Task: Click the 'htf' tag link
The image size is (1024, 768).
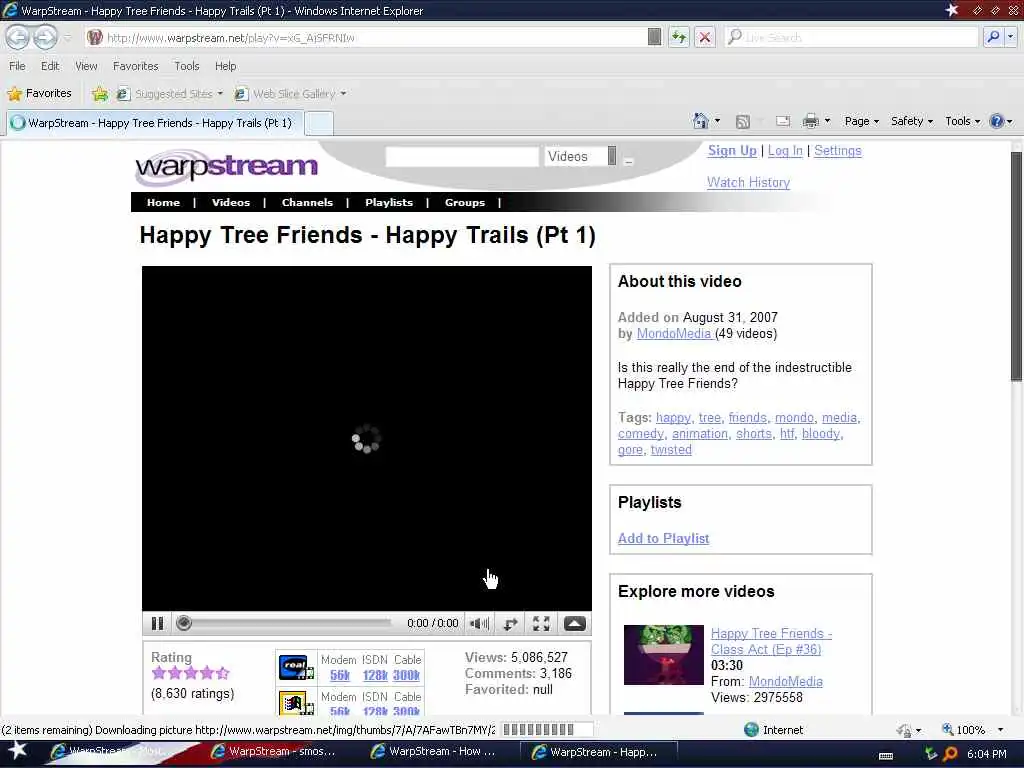Action: coord(787,434)
